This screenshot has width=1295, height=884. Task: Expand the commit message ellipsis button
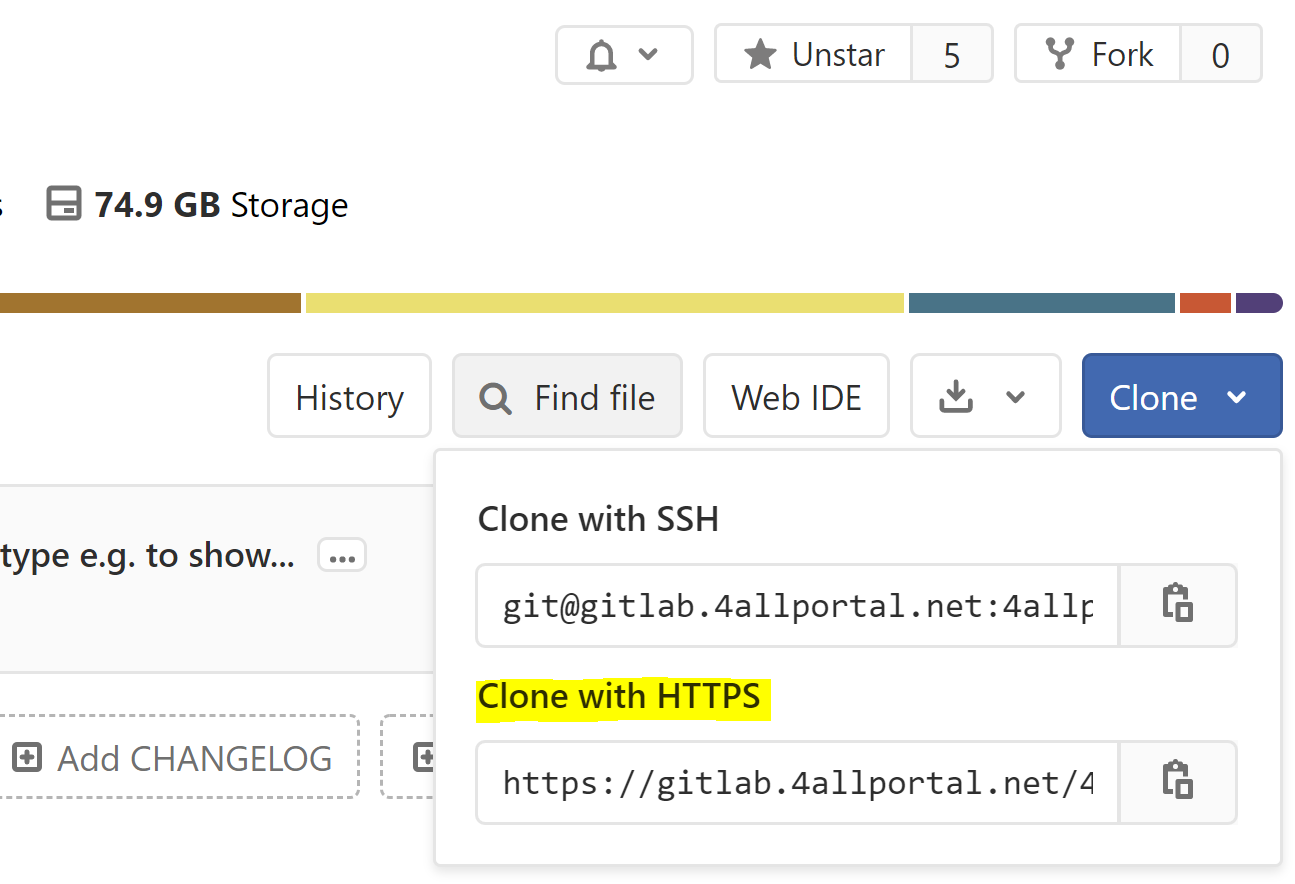point(342,556)
